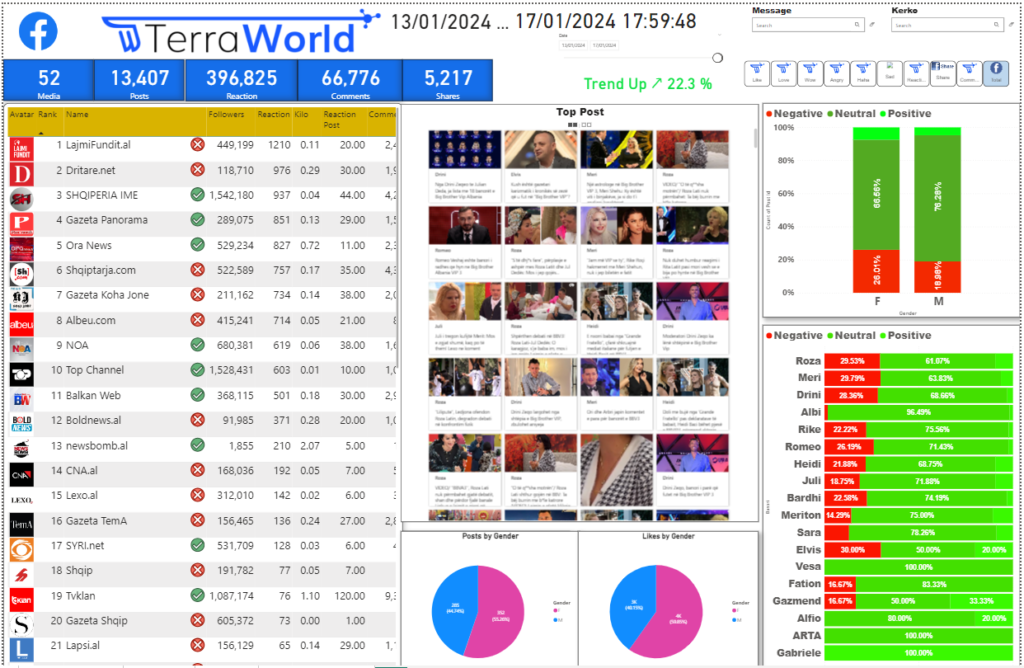Click the Top Post vertical scrollbar
The image size is (1024, 668).
tap(756, 138)
